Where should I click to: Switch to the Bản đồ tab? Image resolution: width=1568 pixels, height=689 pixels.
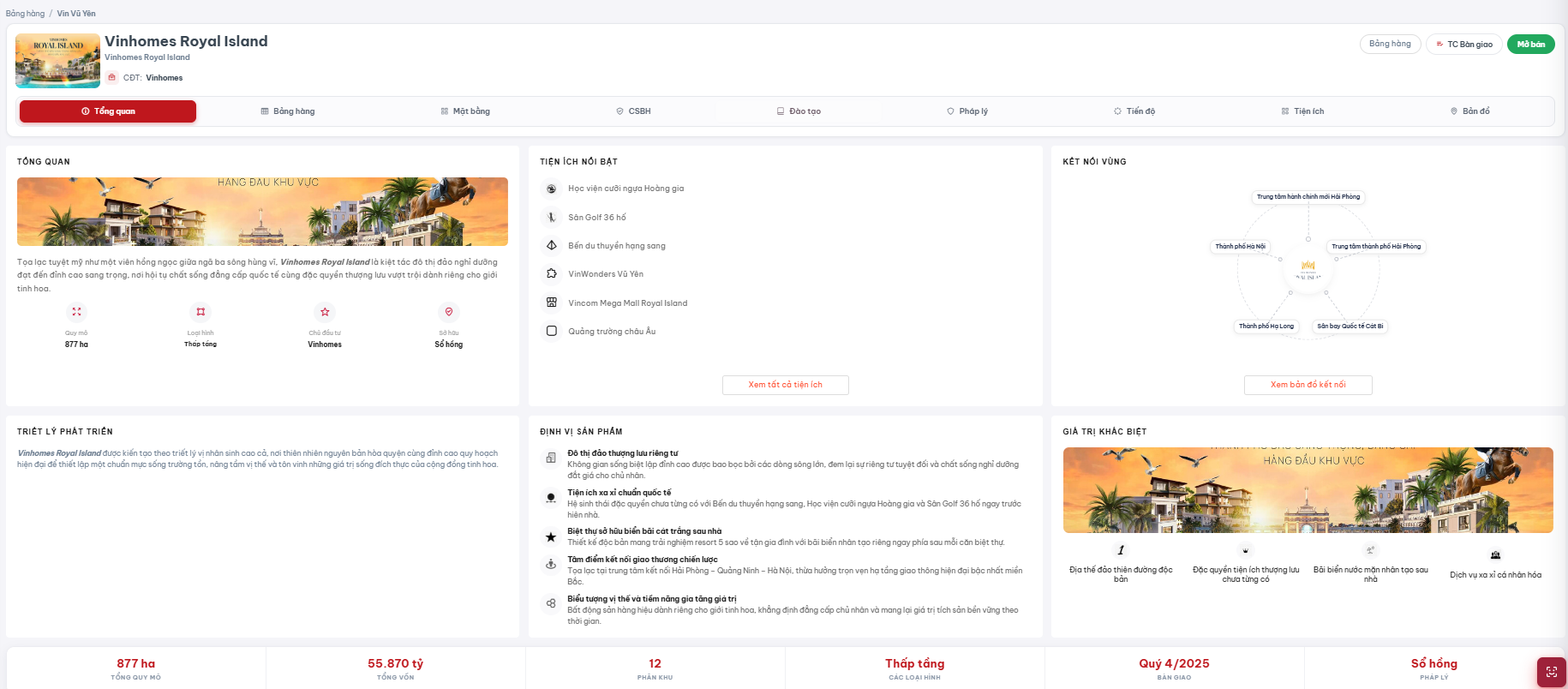pos(1470,111)
